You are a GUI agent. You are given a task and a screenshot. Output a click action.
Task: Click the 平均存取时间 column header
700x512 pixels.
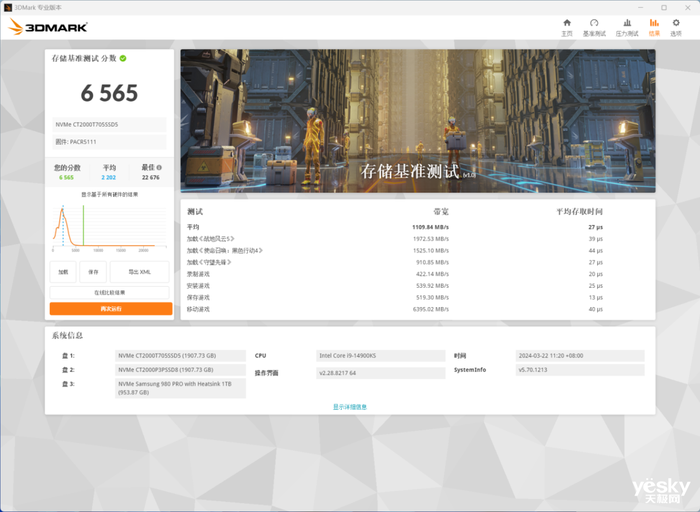tap(579, 212)
